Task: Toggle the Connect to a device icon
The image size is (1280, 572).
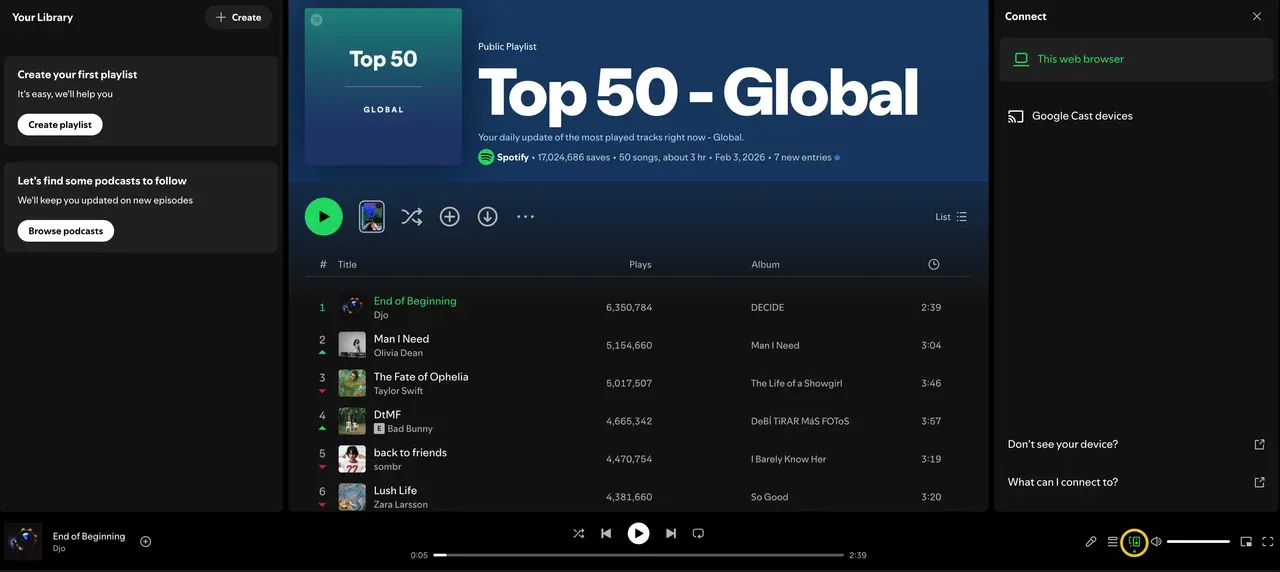Action: [1134, 542]
